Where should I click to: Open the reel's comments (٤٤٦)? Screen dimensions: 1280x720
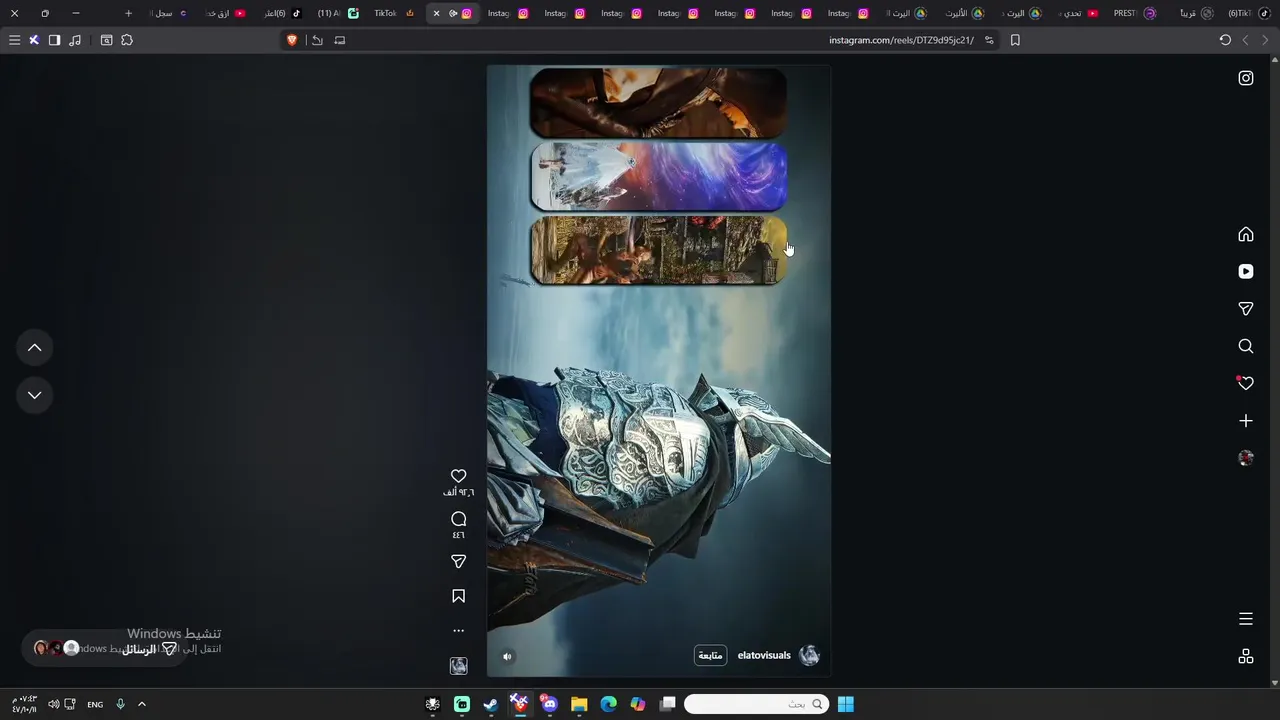458,519
